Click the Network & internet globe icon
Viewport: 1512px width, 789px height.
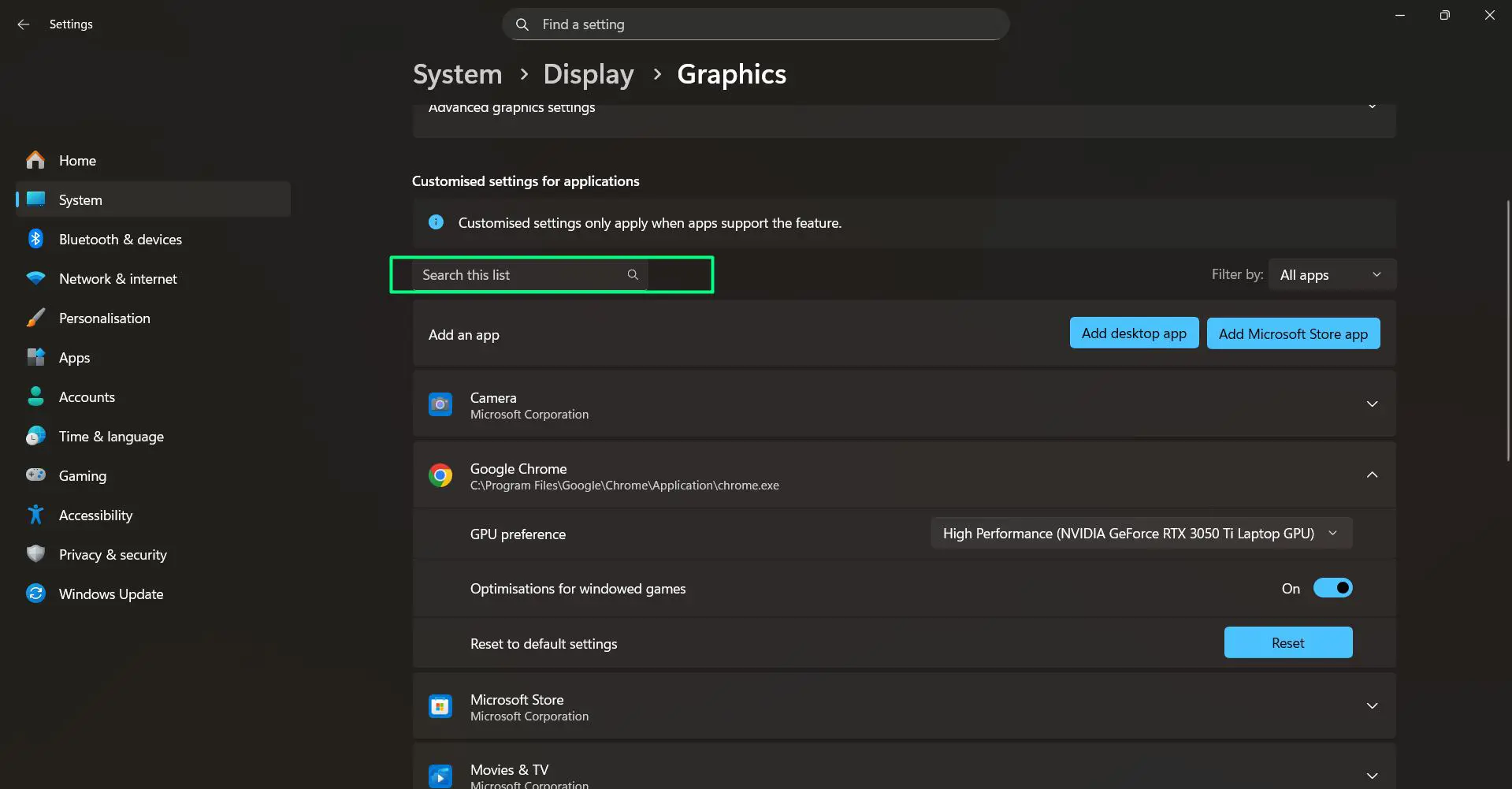click(x=35, y=278)
